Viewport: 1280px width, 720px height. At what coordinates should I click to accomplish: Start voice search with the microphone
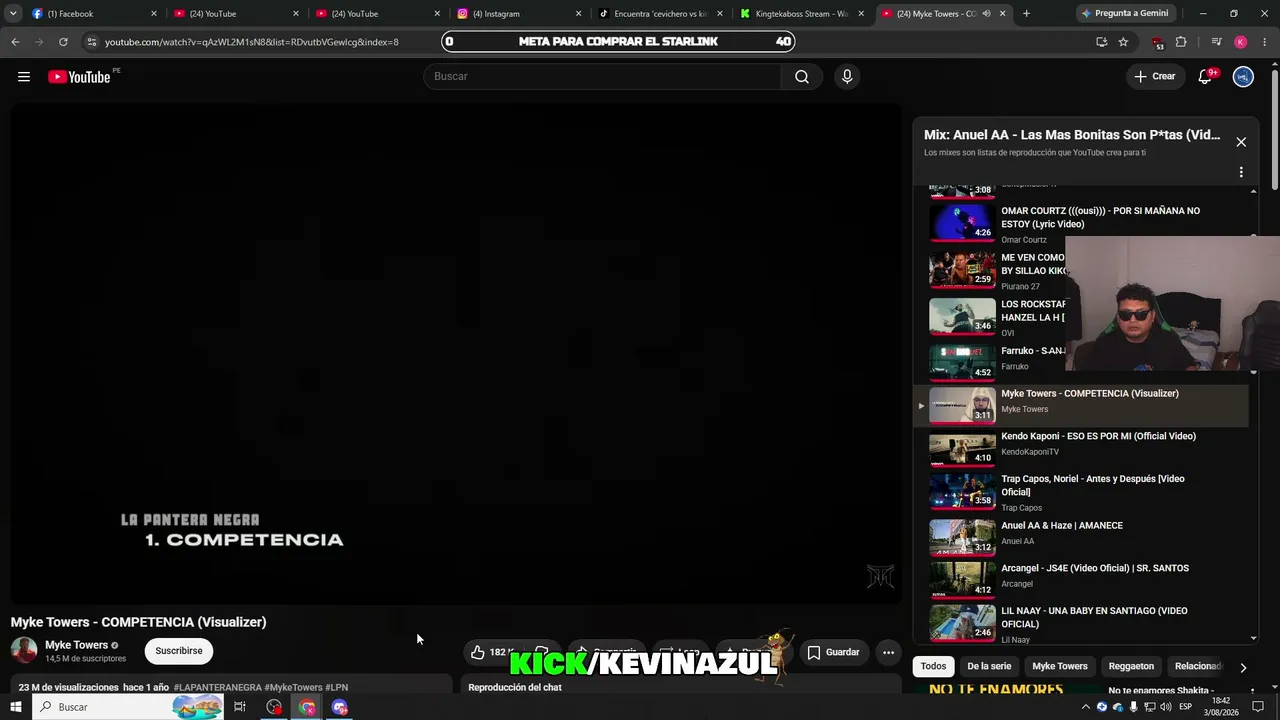[847, 77]
